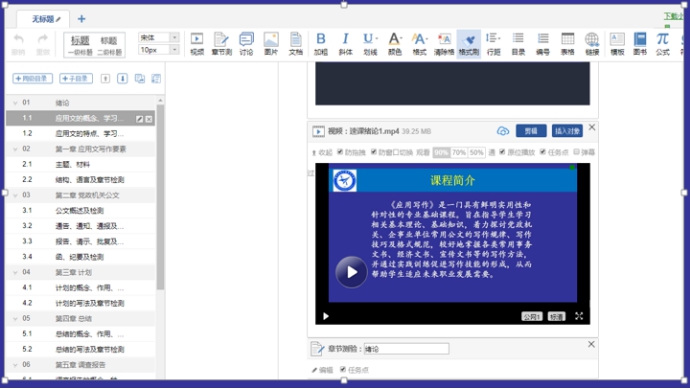This screenshot has width=690, height=389.
Task: Apply italic with the I icon
Action: 345,44
